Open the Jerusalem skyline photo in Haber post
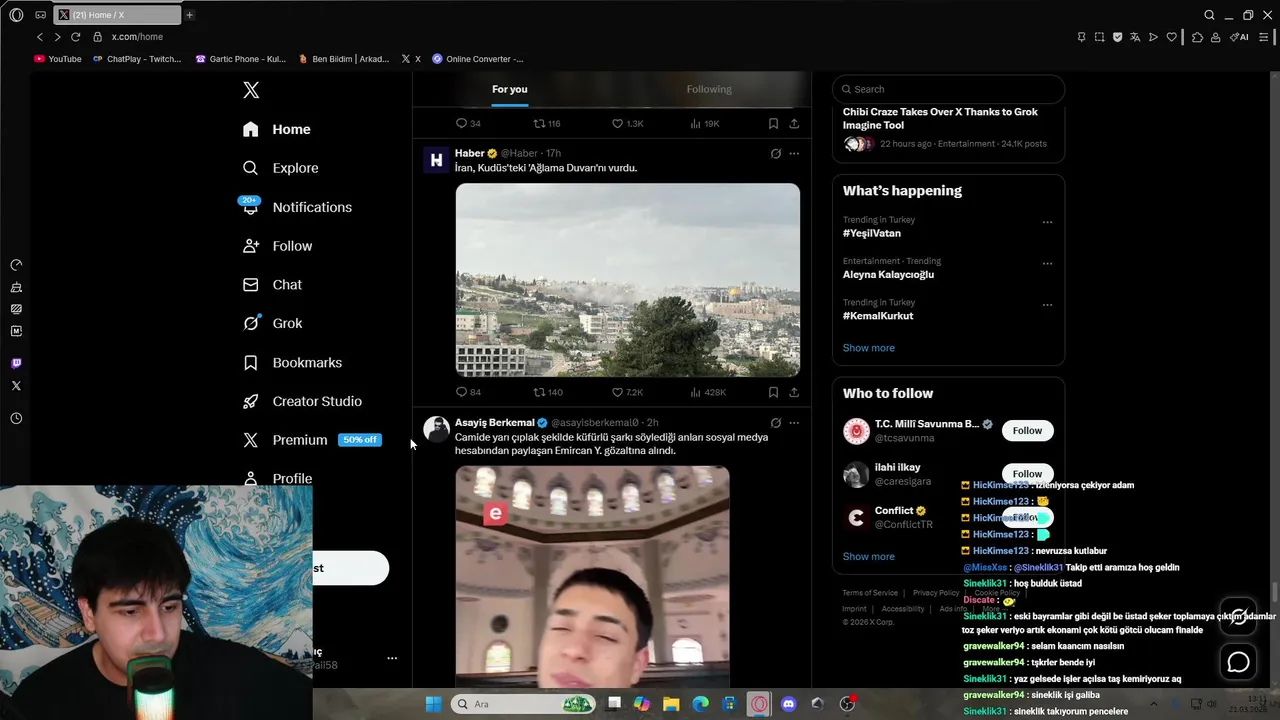1280x720 pixels. coord(627,279)
